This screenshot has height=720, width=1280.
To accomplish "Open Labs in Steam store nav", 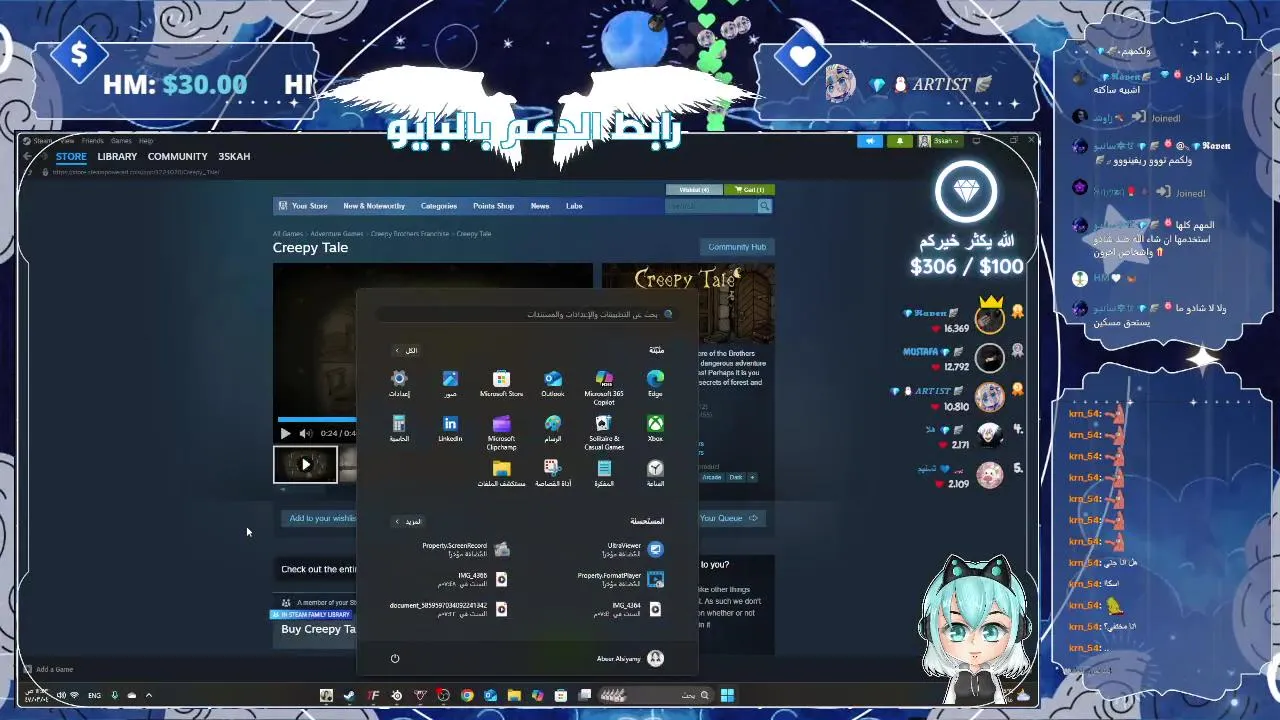I will point(574,206).
